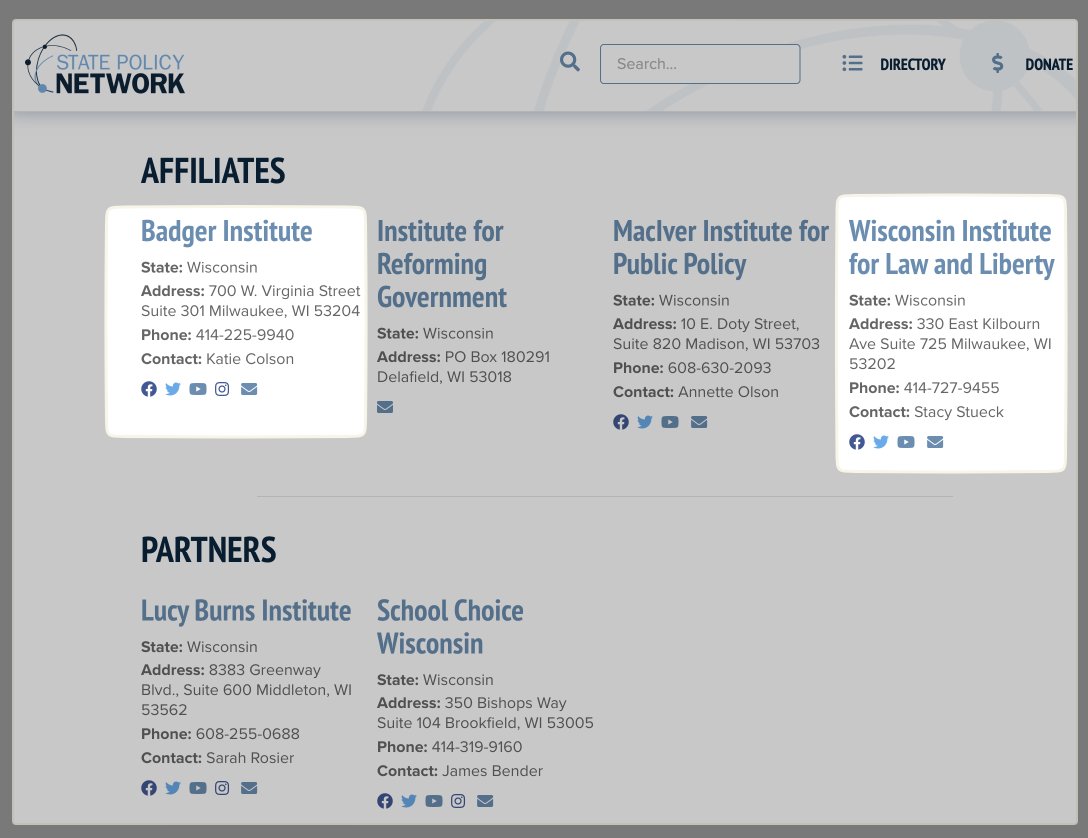This screenshot has width=1088, height=838.
Task: Select phone number 414-727-9455
Action: (x=951, y=388)
